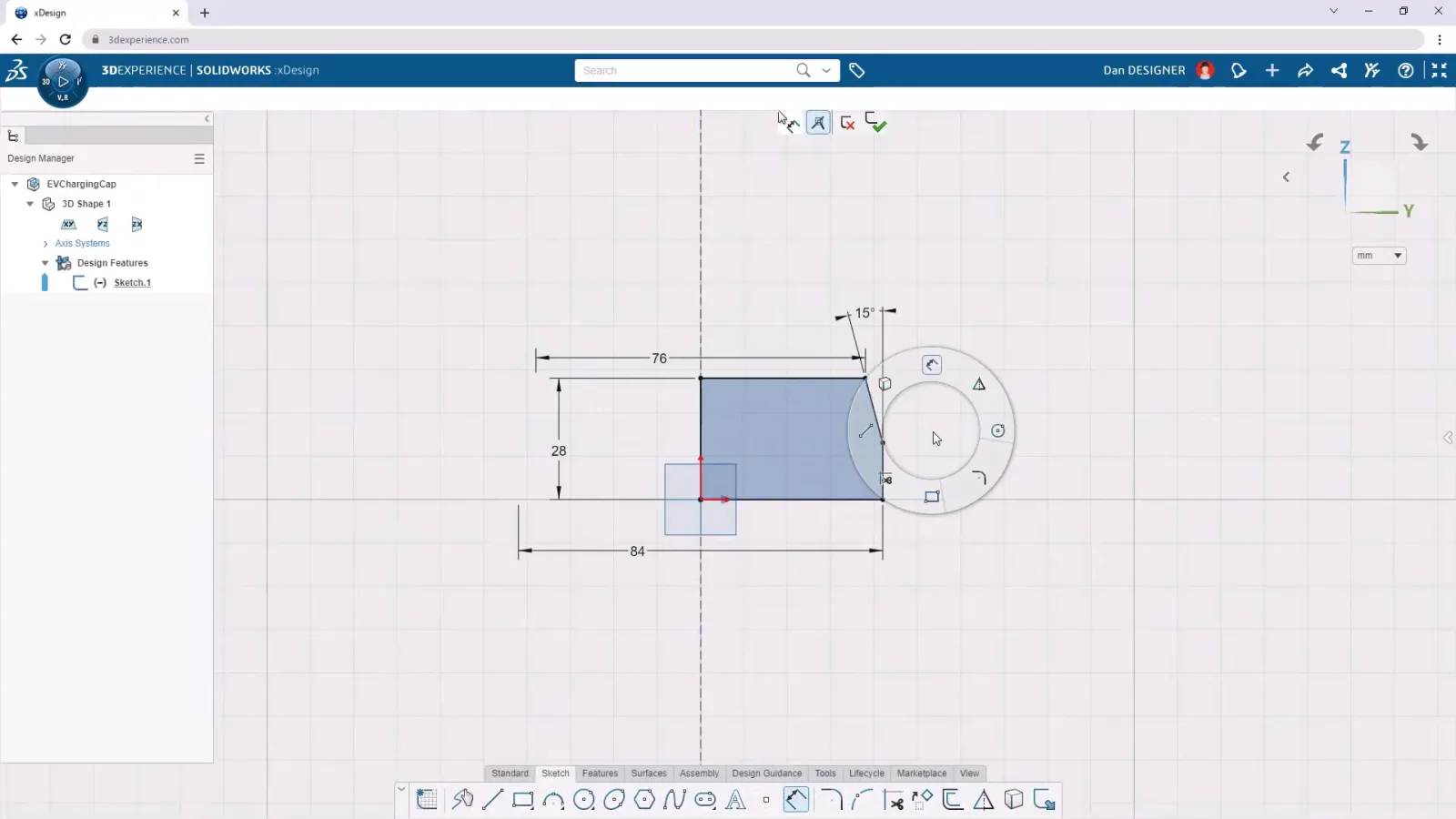The image size is (1456, 819).
Task: Switch to the Surfaces tab
Action: (x=649, y=773)
